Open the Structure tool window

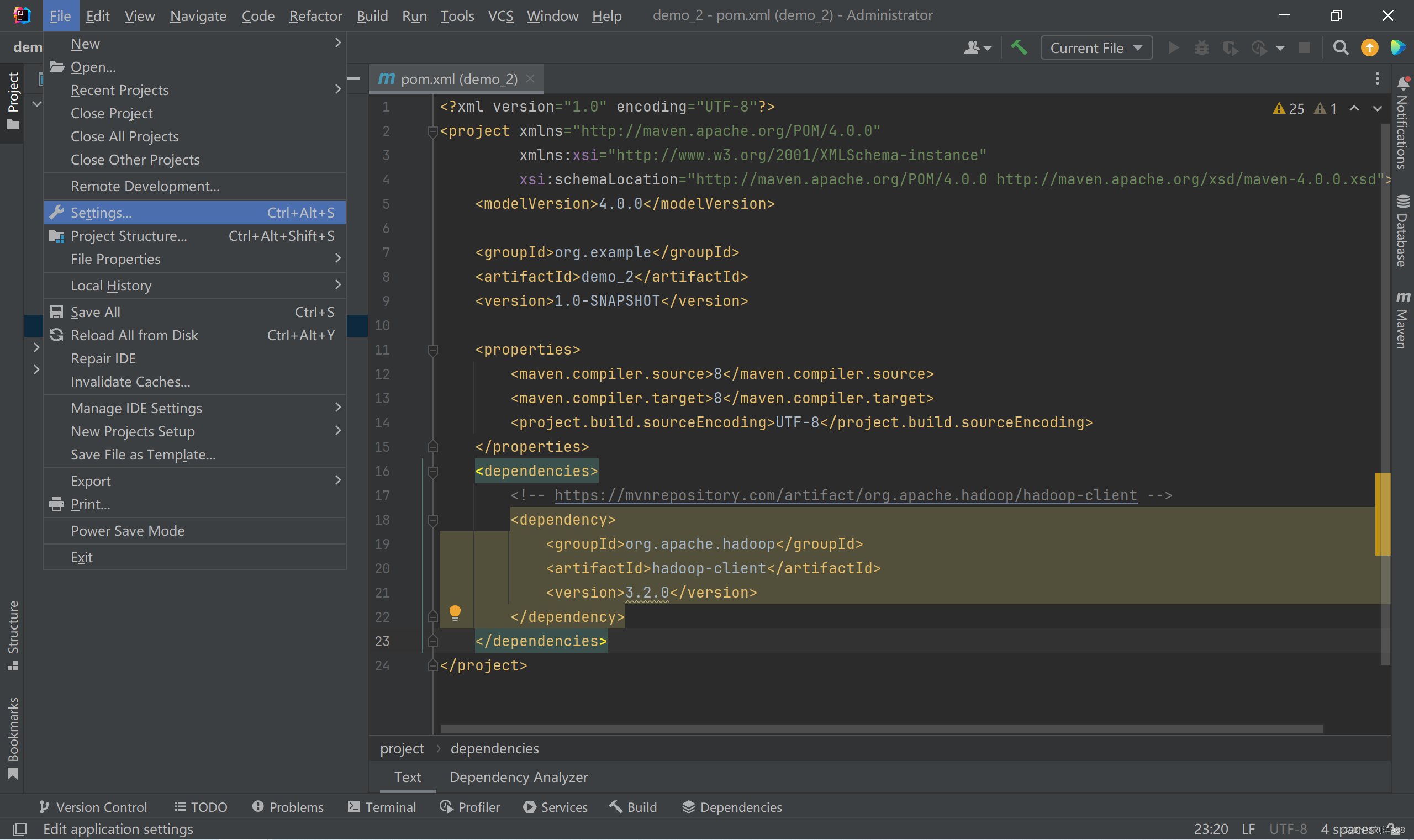(13, 635)
